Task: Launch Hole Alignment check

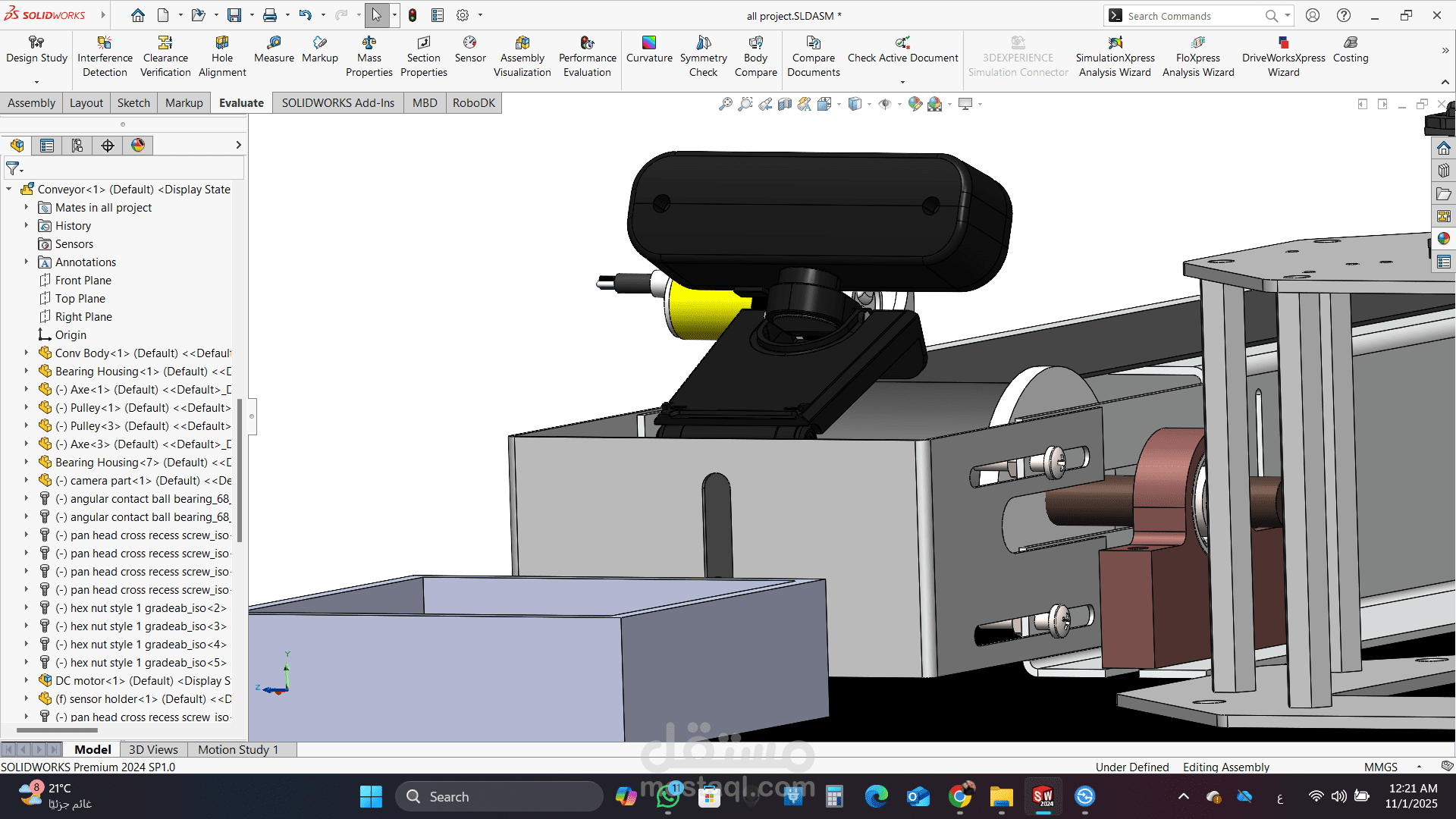Action: 222,57
